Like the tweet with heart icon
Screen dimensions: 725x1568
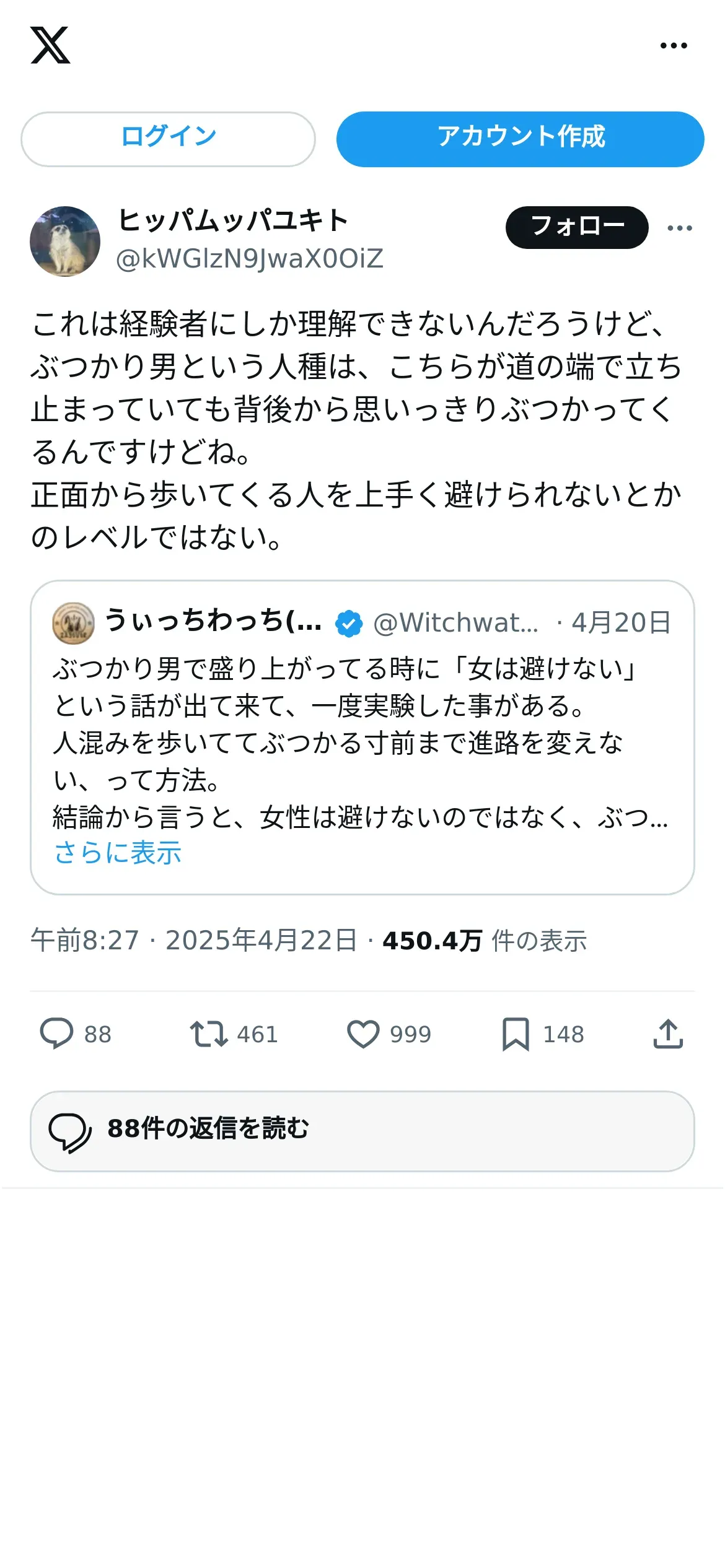363,1034
